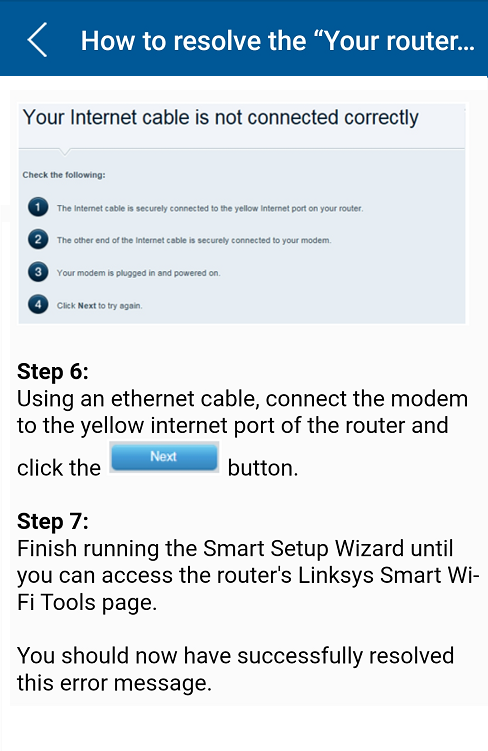This screenshot has width=488, height=751.
Task: Tap the number 3 circle icon
Action: pyautogui.click(x=38, y=272)
